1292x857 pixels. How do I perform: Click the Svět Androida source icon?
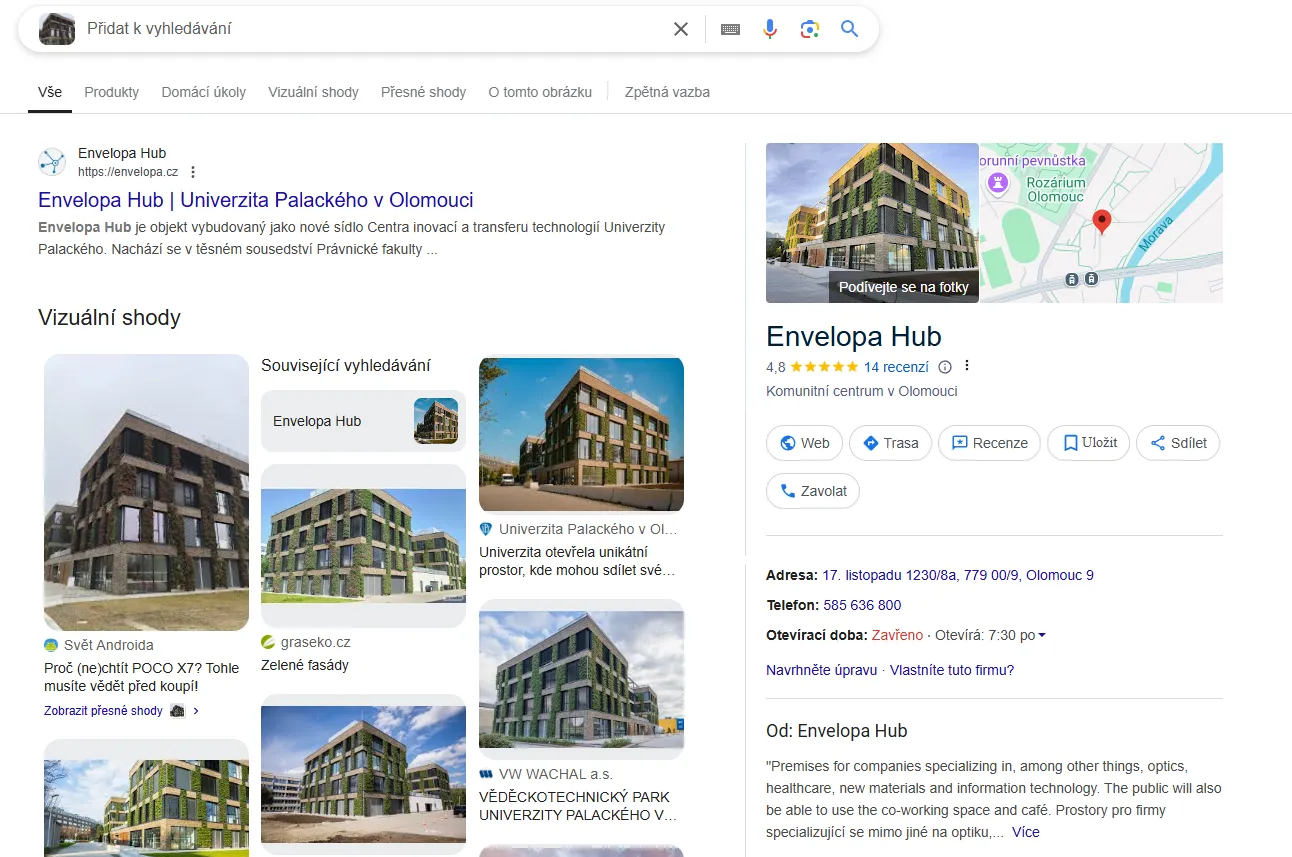click(51, 645)
